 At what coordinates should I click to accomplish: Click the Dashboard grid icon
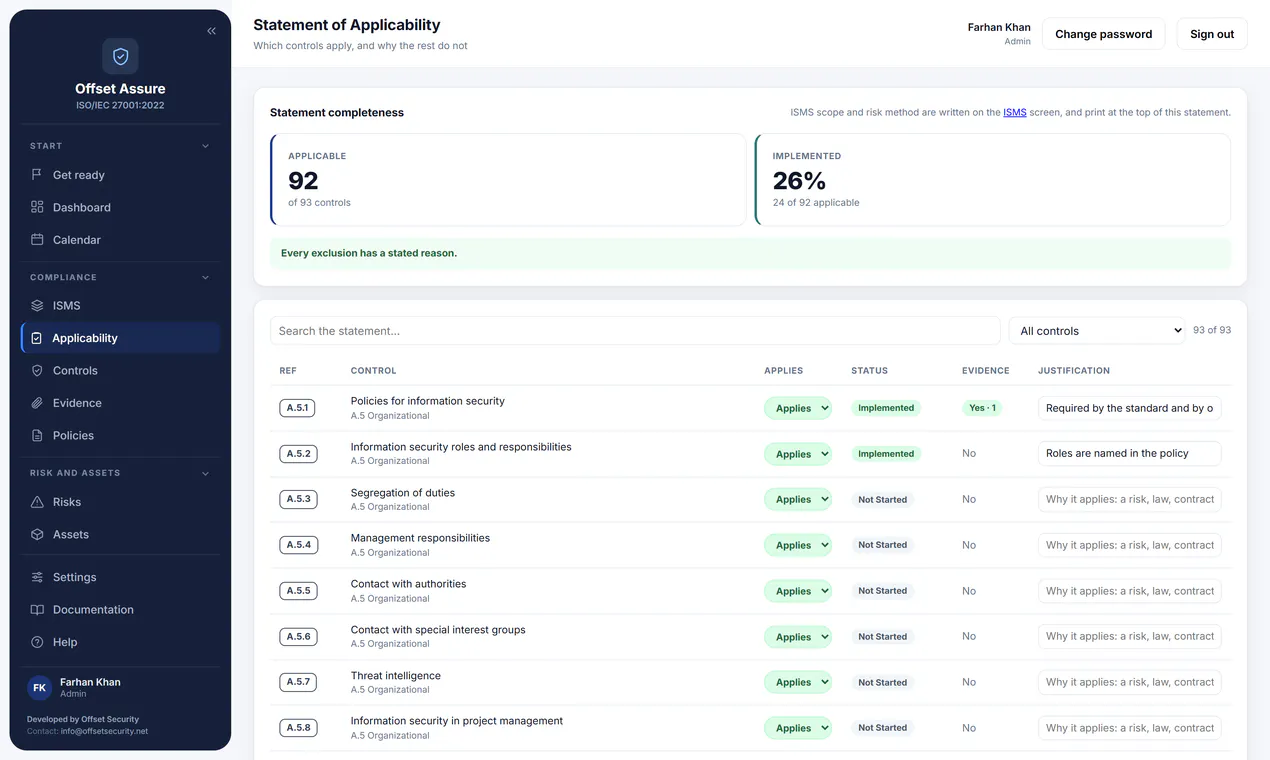pos(37,207)
